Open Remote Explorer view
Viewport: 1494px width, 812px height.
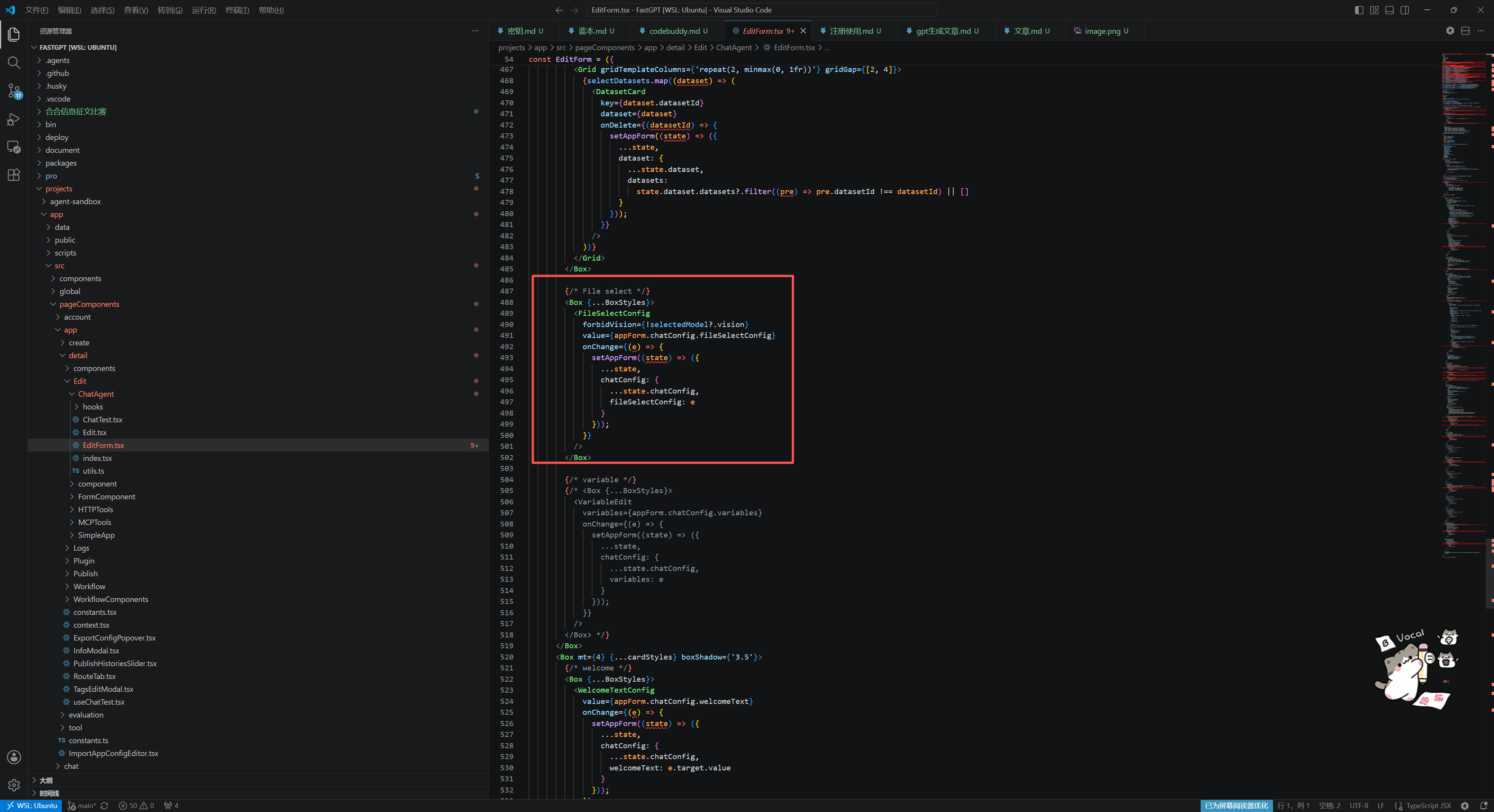click(x=14, y=147)
